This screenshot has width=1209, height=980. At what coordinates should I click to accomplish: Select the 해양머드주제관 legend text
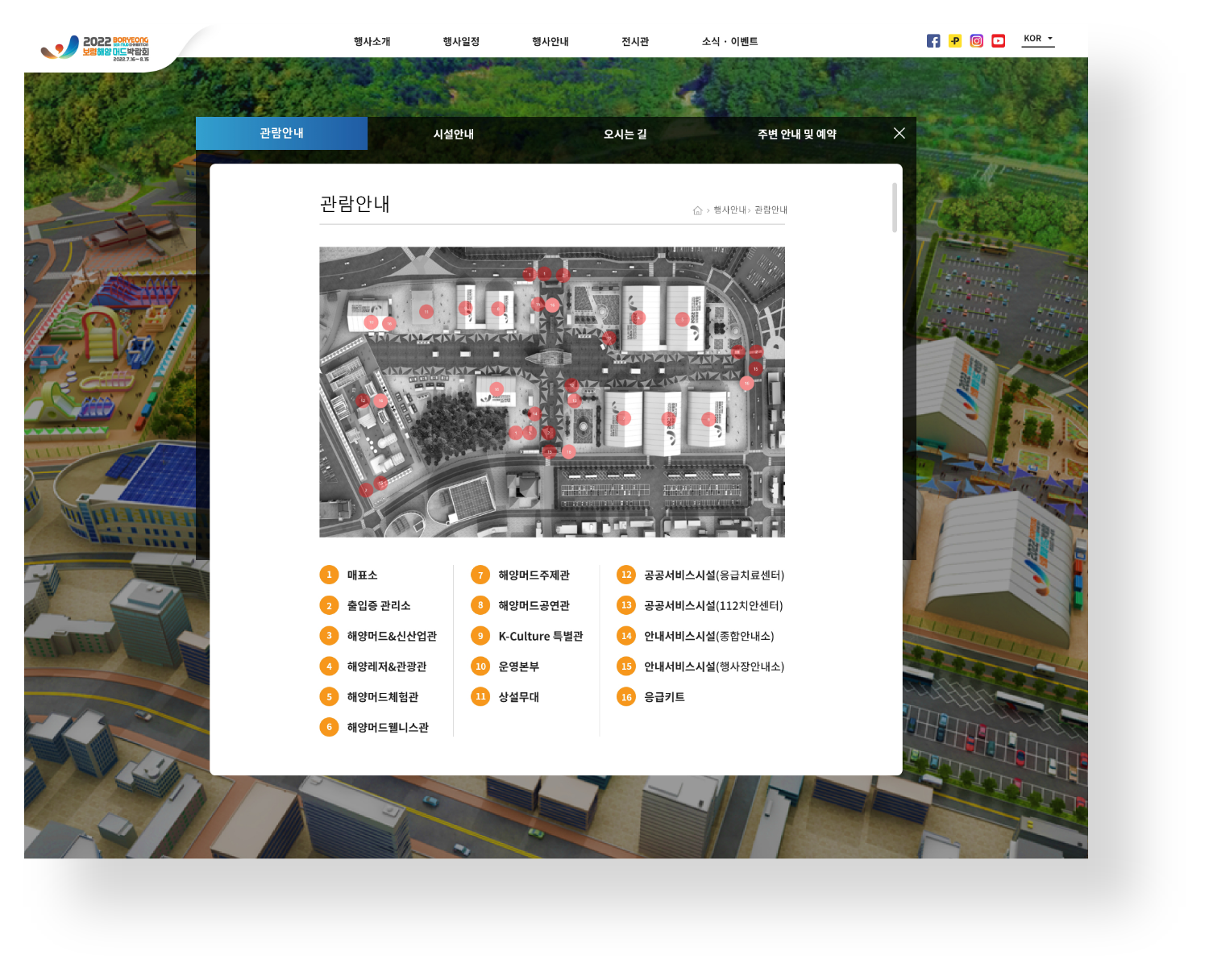click(x=534, y=575)
